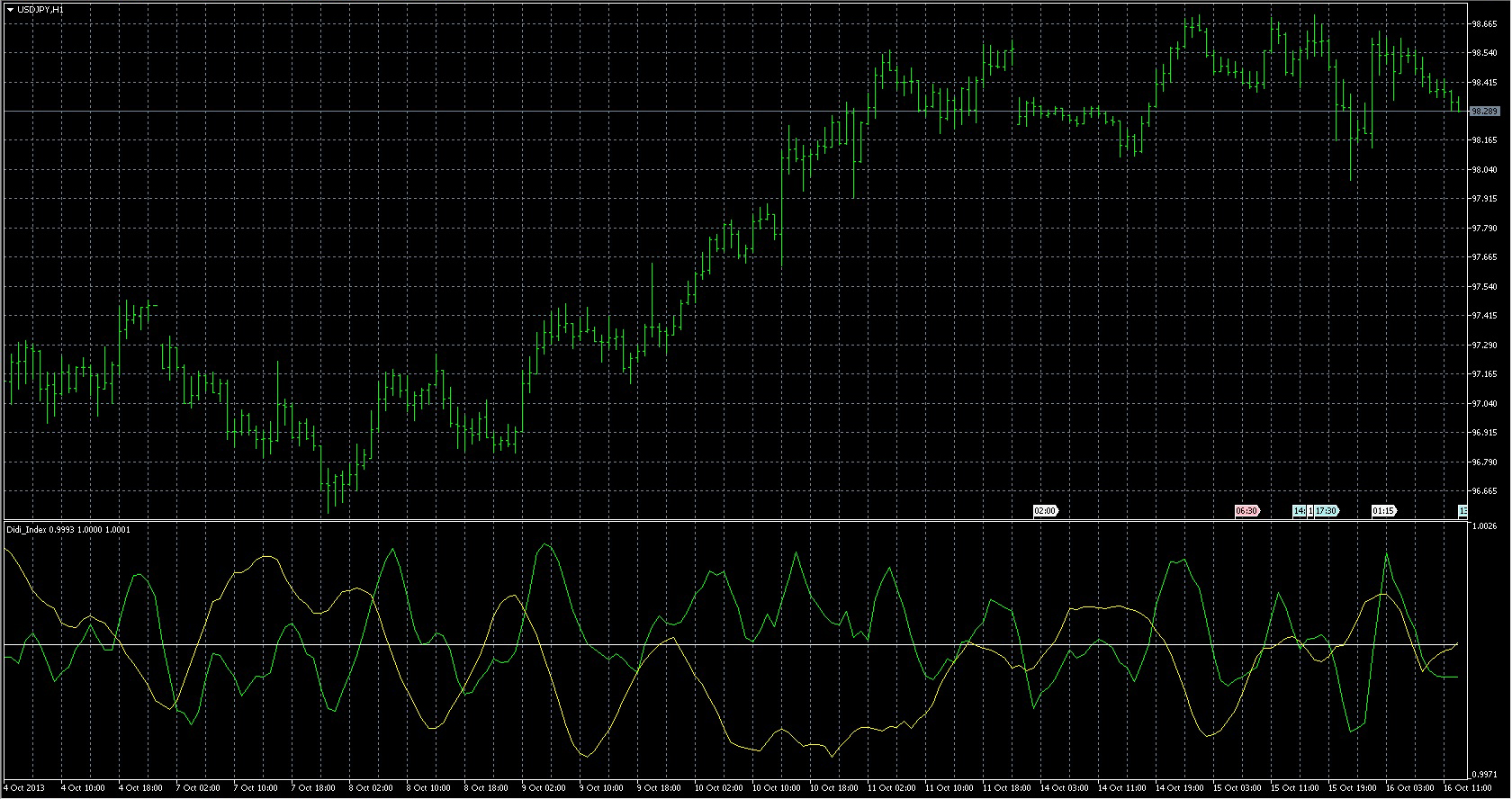Click the 8 Oct 02:00 time label

(x=371, y=788)
